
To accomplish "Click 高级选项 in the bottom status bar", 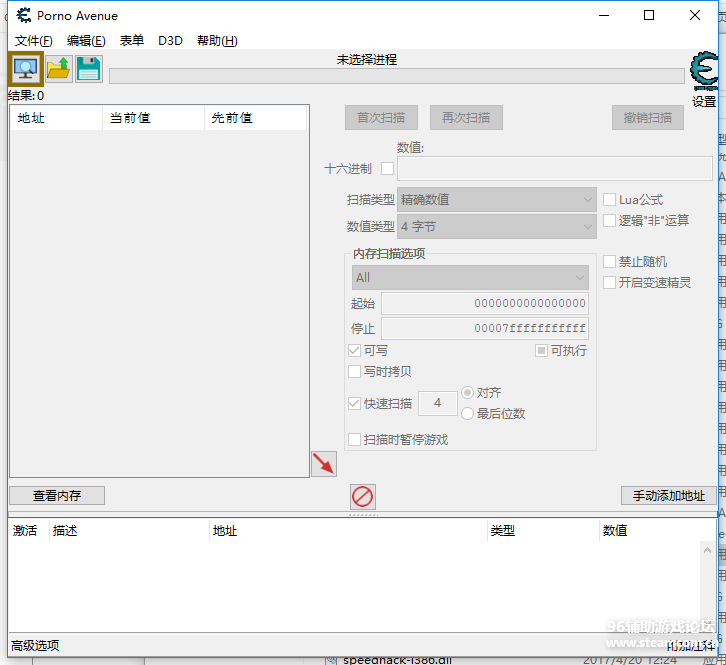I will [x=35, y=645].
